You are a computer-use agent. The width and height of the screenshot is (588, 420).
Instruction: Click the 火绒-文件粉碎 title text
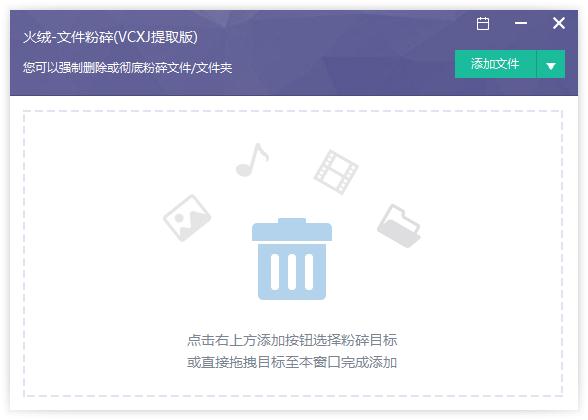coord(68,37)
